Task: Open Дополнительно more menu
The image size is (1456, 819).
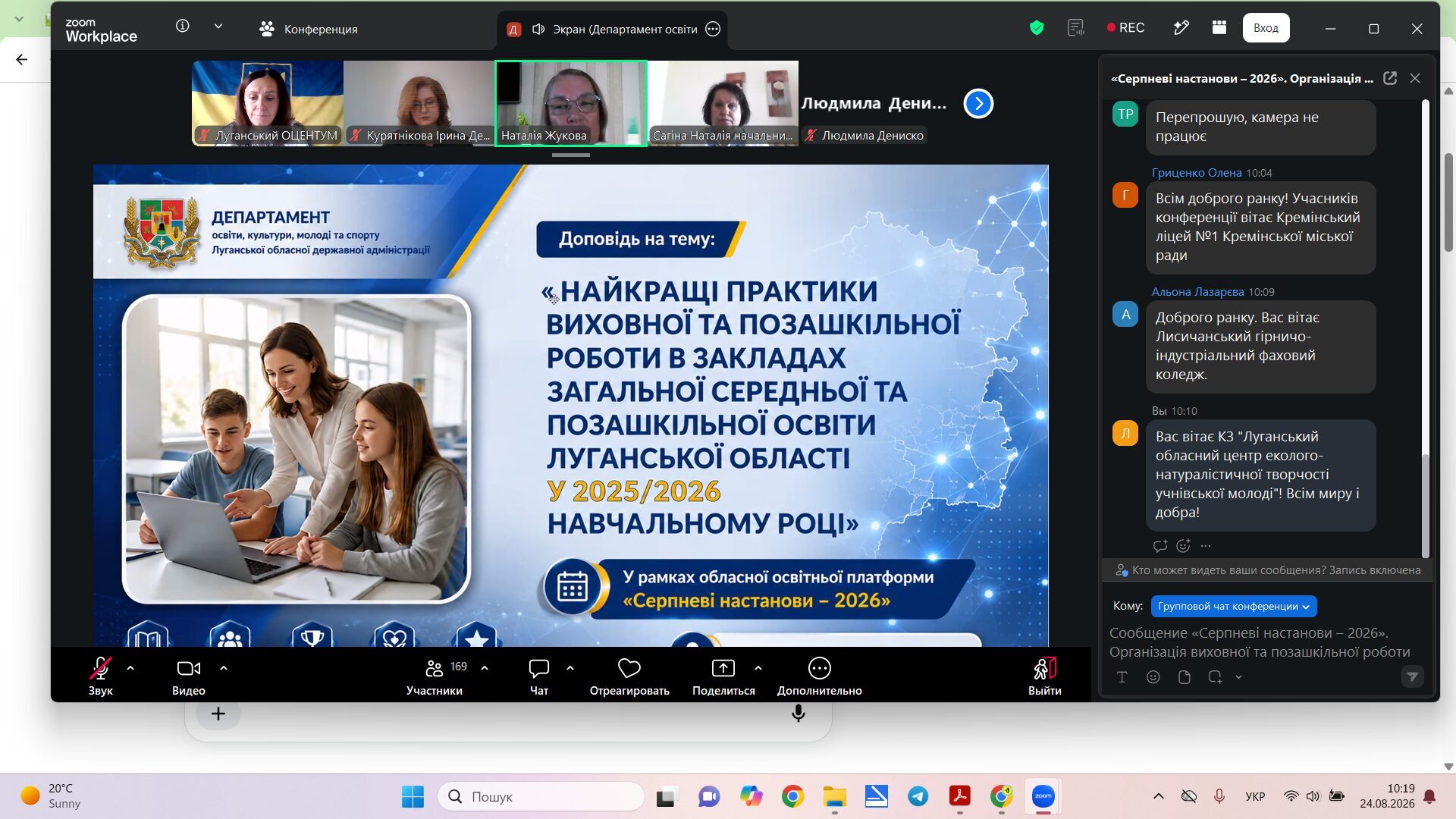Action: 820,675
